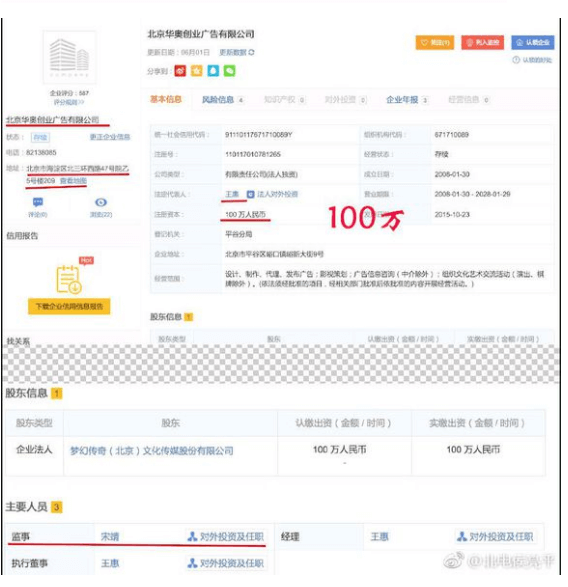The image size is (568, 587).
Task: Click manager name 王惠 in the 经理 row
Action: coord(379,536)
